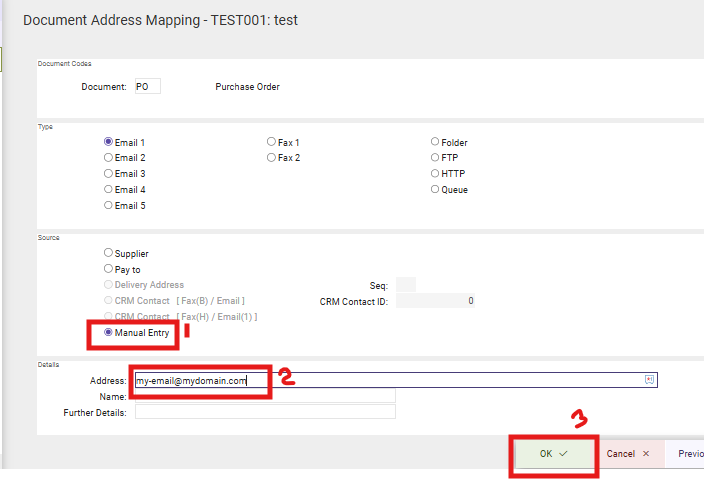This screenshot has height=479, width=704.
Task: Set type to Folder
Action: (435, 142)
